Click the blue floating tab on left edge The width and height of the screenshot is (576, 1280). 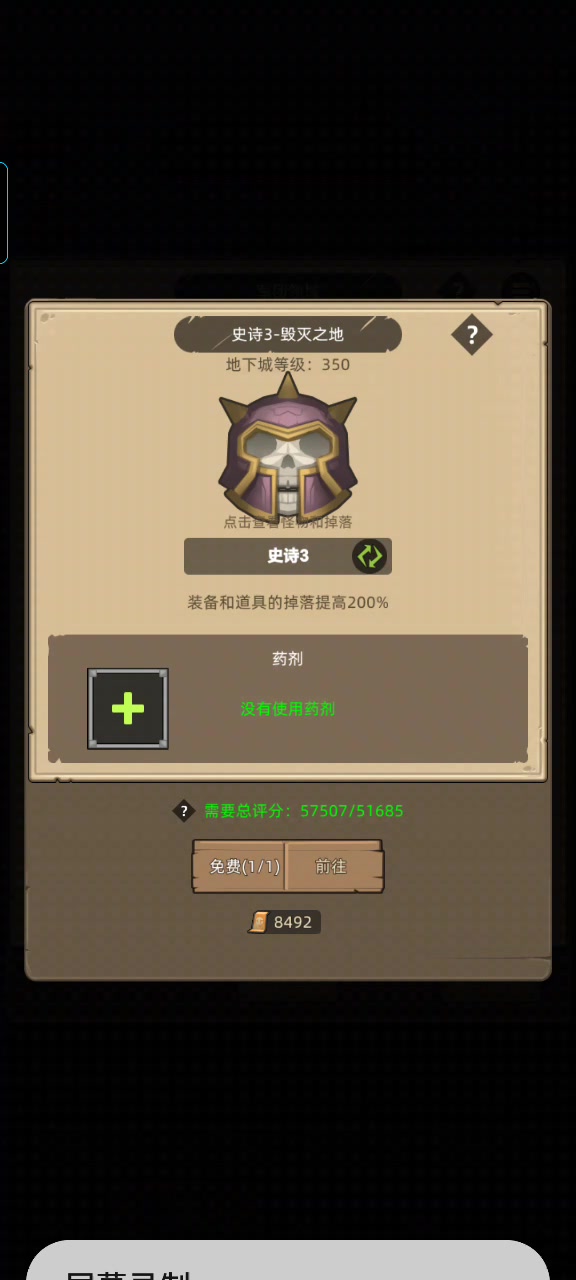[x=4, y=213]
